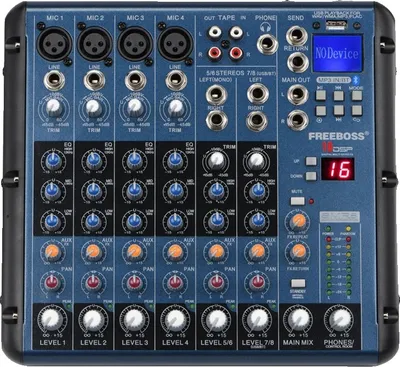
Task: Click the USB playback port above the LCD
Action: point(336,24)
